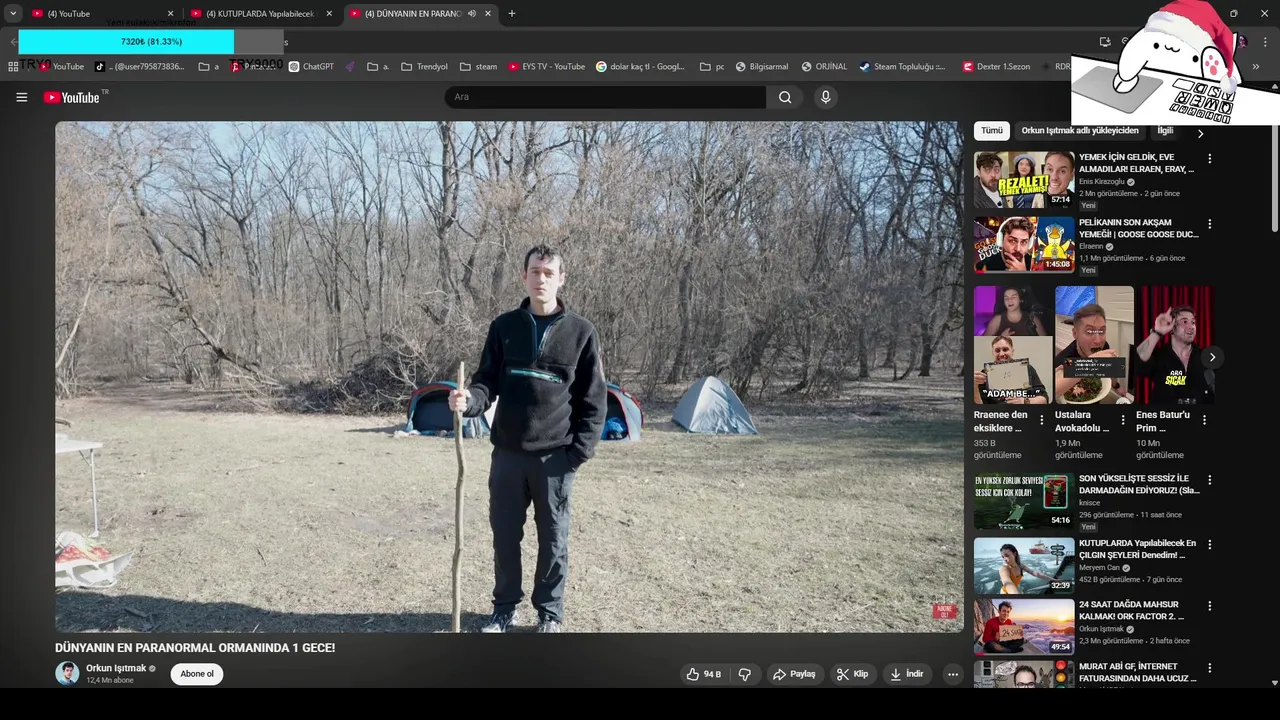The height and width of the screenshot is (720, 1280).
Task: Focus the 'Ara' search field
Action: pos(605,97)
